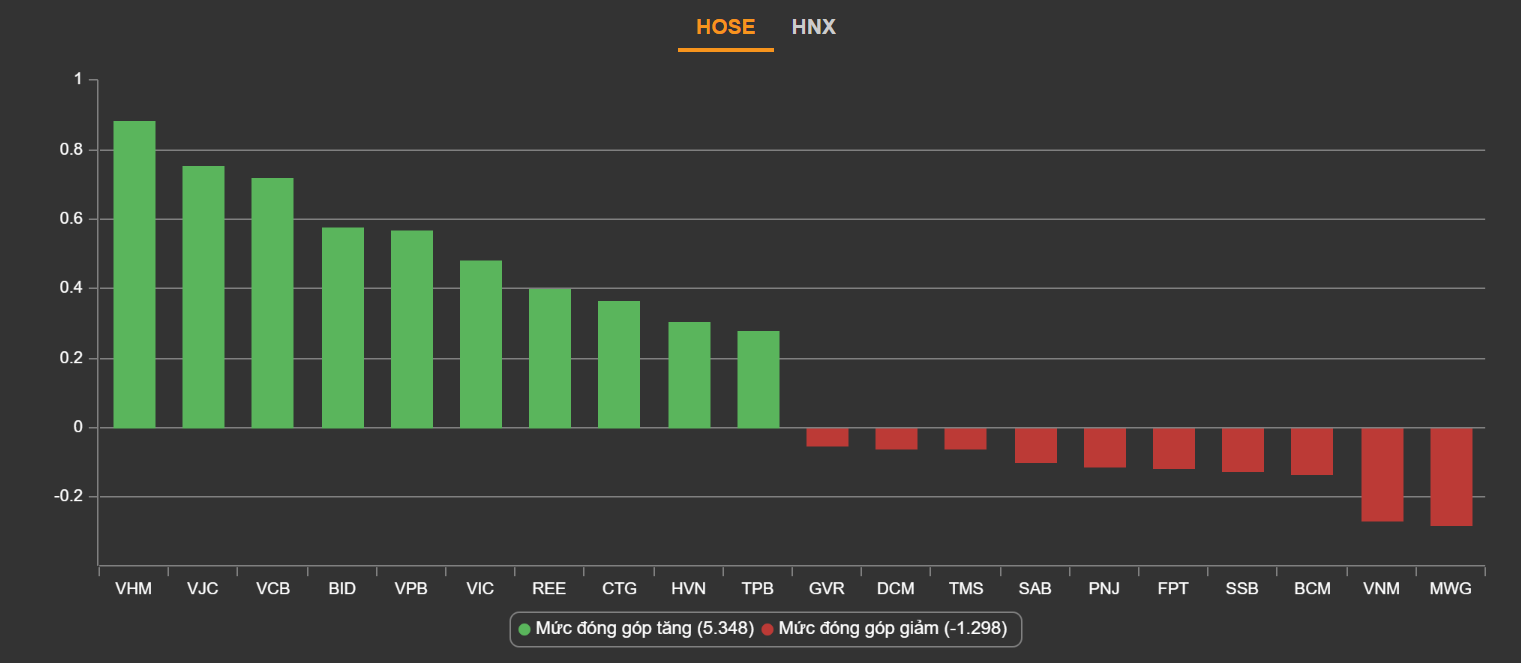The image size is (1521, 663).
Task: Select the BID green bar
Action: tap(342, 328)
